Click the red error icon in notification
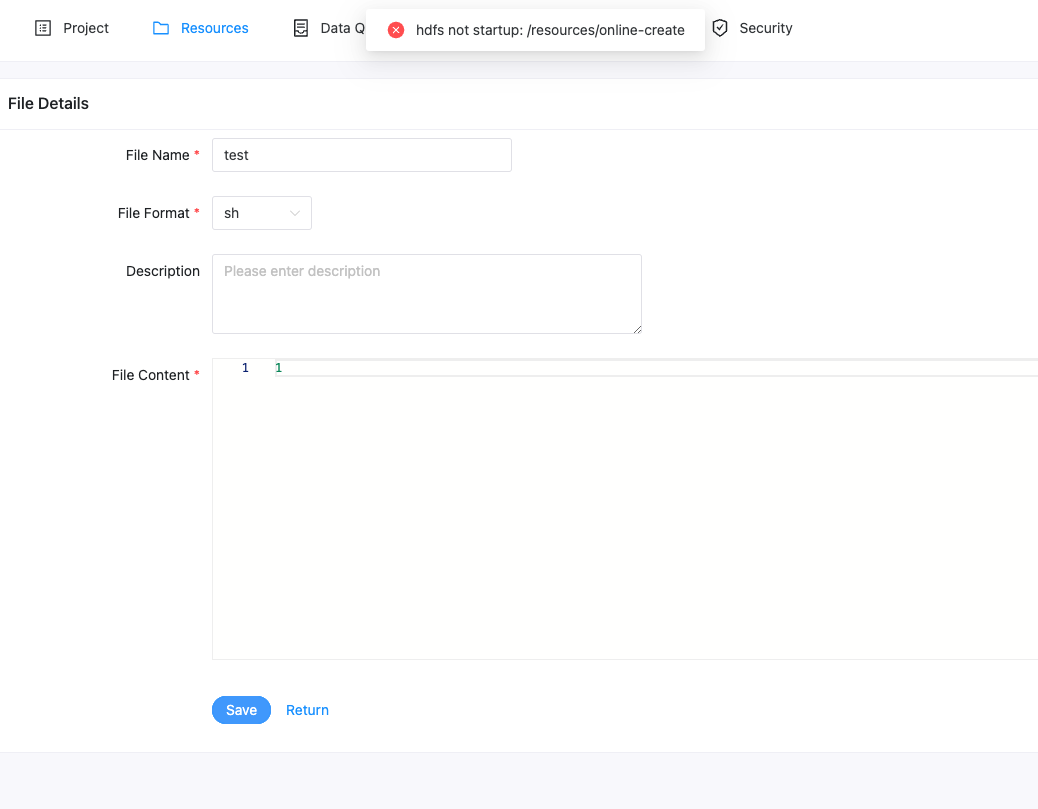 [396, 30]
